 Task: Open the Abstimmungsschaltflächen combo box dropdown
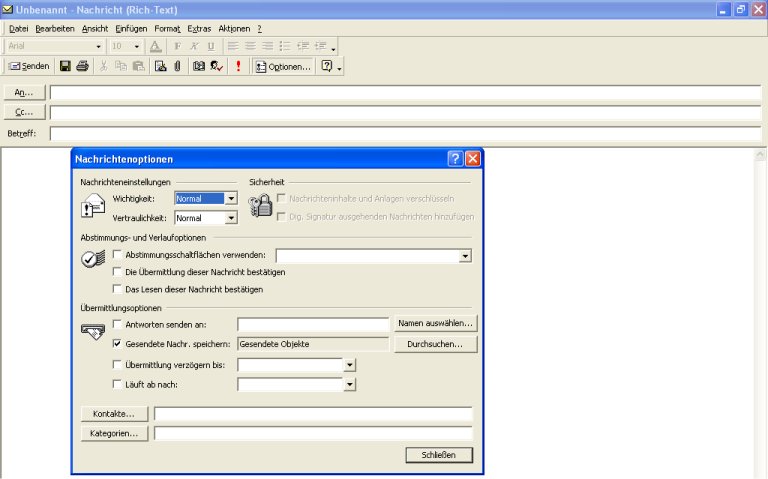(x=465, y=256)
